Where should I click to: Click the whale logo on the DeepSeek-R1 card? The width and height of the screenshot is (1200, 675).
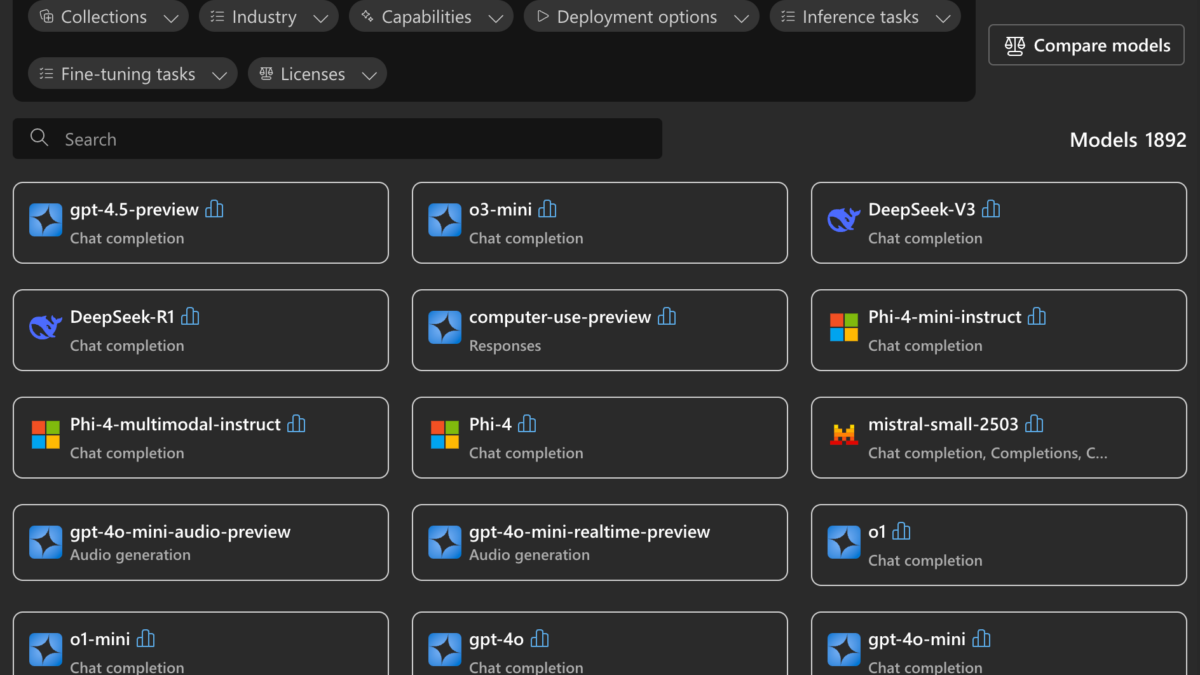(x=45, y=327)
